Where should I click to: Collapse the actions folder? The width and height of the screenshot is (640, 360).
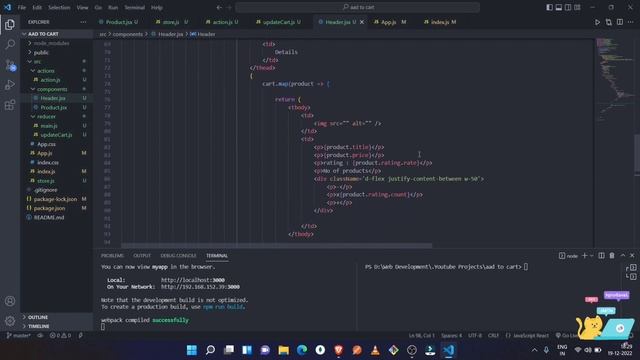pos(56,71)
